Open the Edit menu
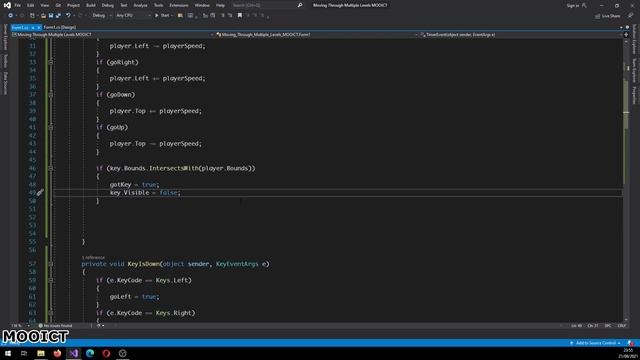Screen dimensions: 640x360 (31, 5)
